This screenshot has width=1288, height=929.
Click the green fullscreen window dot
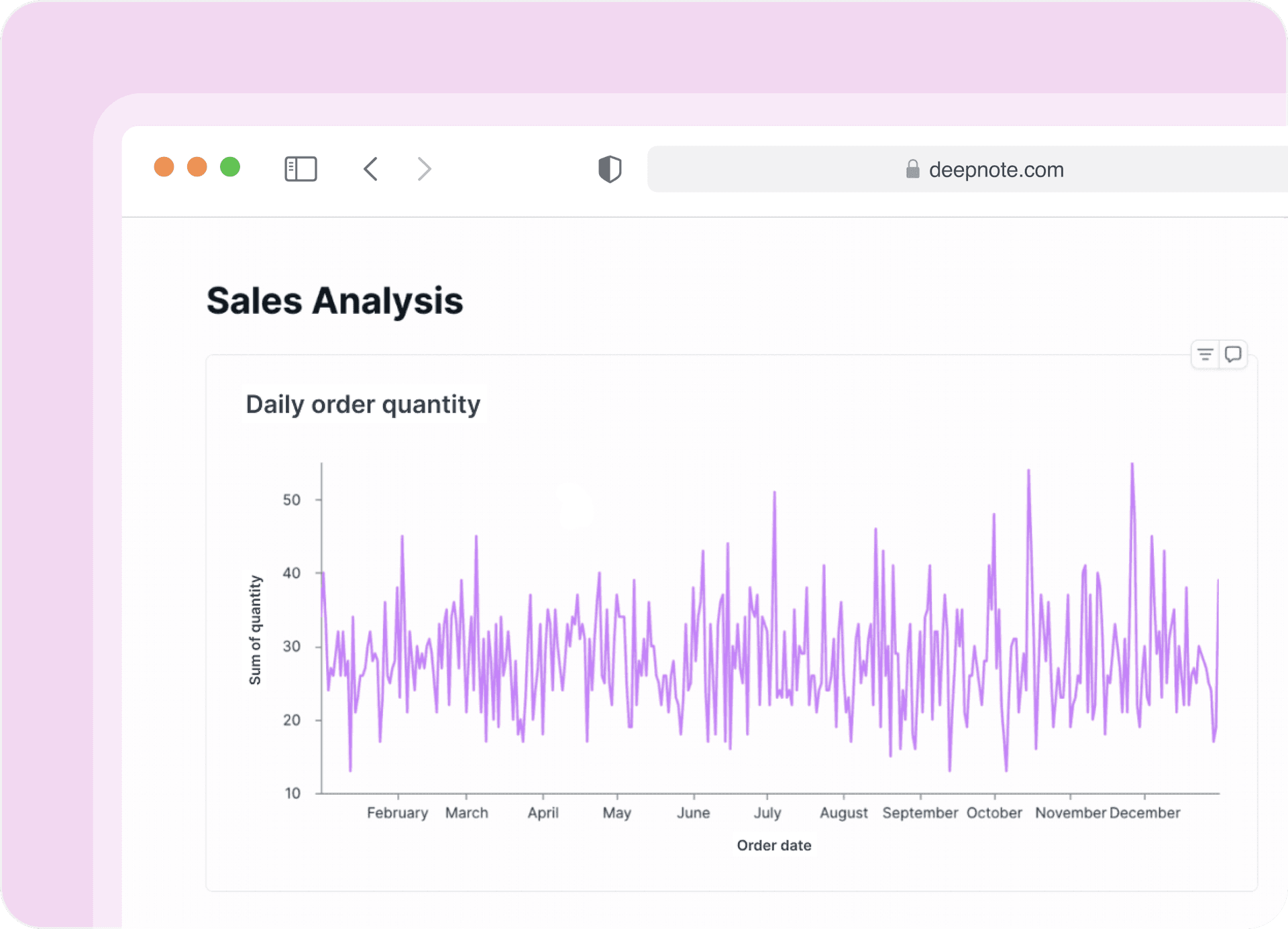pos(230,167)
